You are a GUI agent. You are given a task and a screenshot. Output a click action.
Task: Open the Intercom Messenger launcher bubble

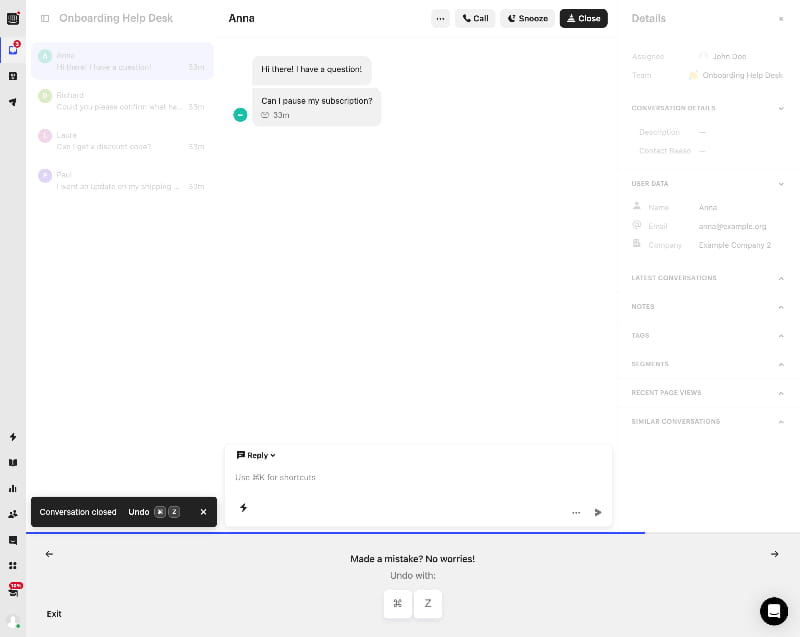(774, 611)
